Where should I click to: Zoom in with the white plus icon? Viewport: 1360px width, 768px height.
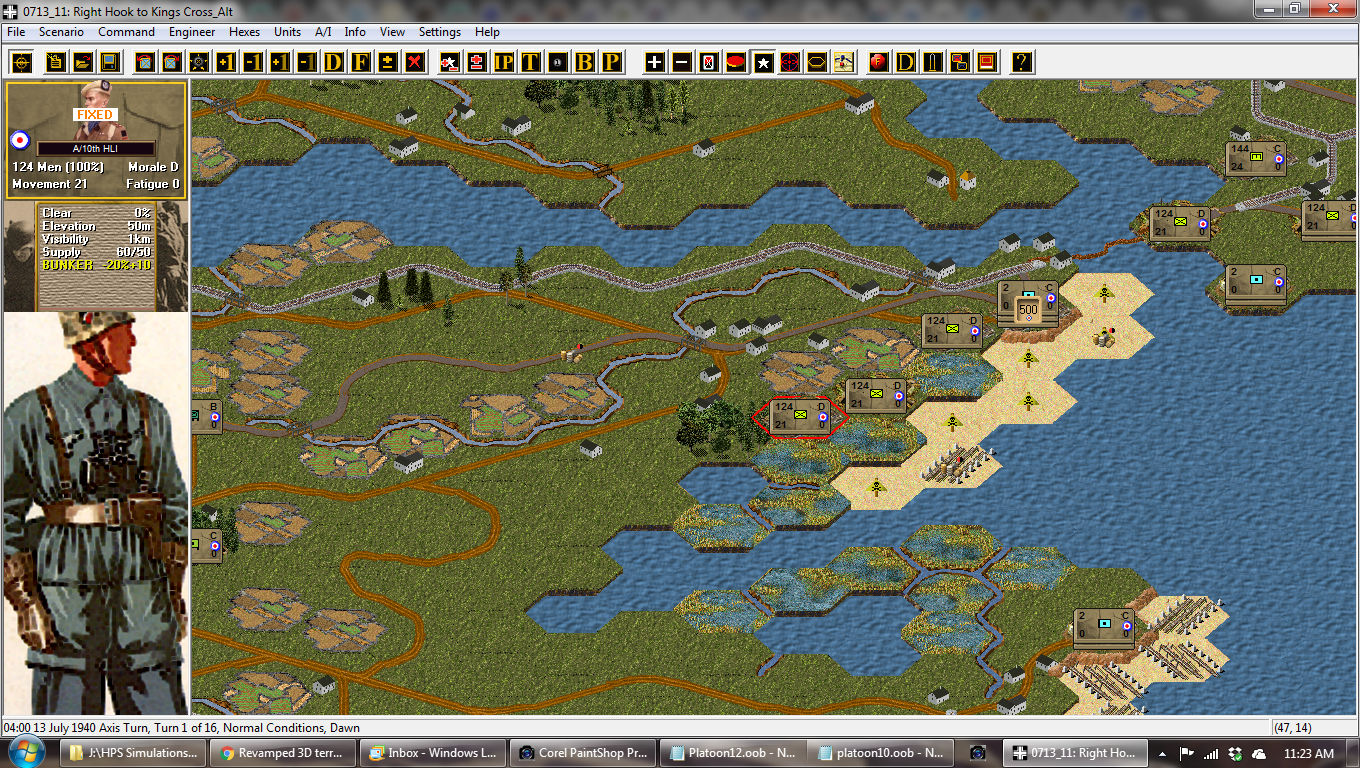coord(654,62)
